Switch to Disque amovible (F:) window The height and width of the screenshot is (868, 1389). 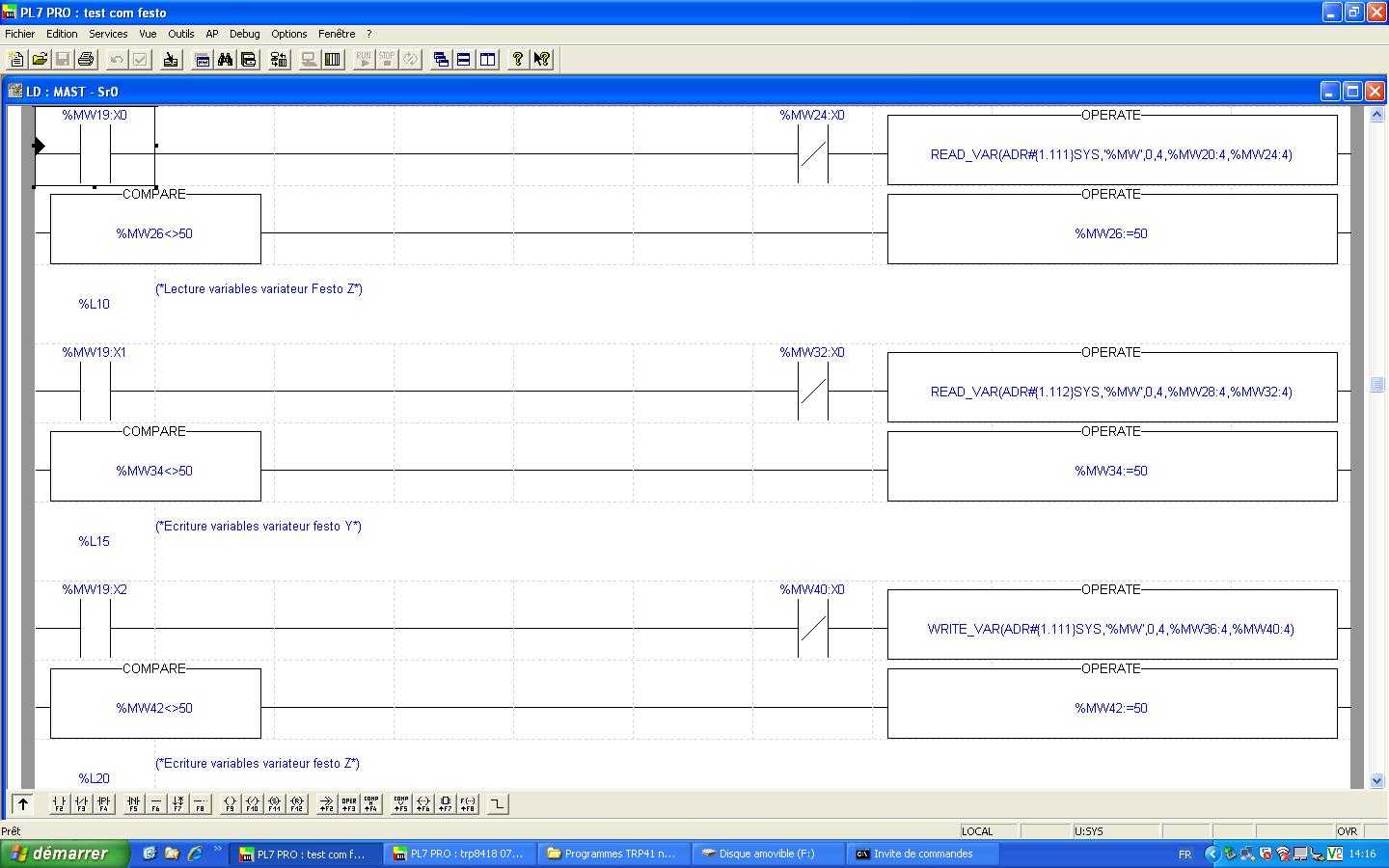tap(769, 854)
